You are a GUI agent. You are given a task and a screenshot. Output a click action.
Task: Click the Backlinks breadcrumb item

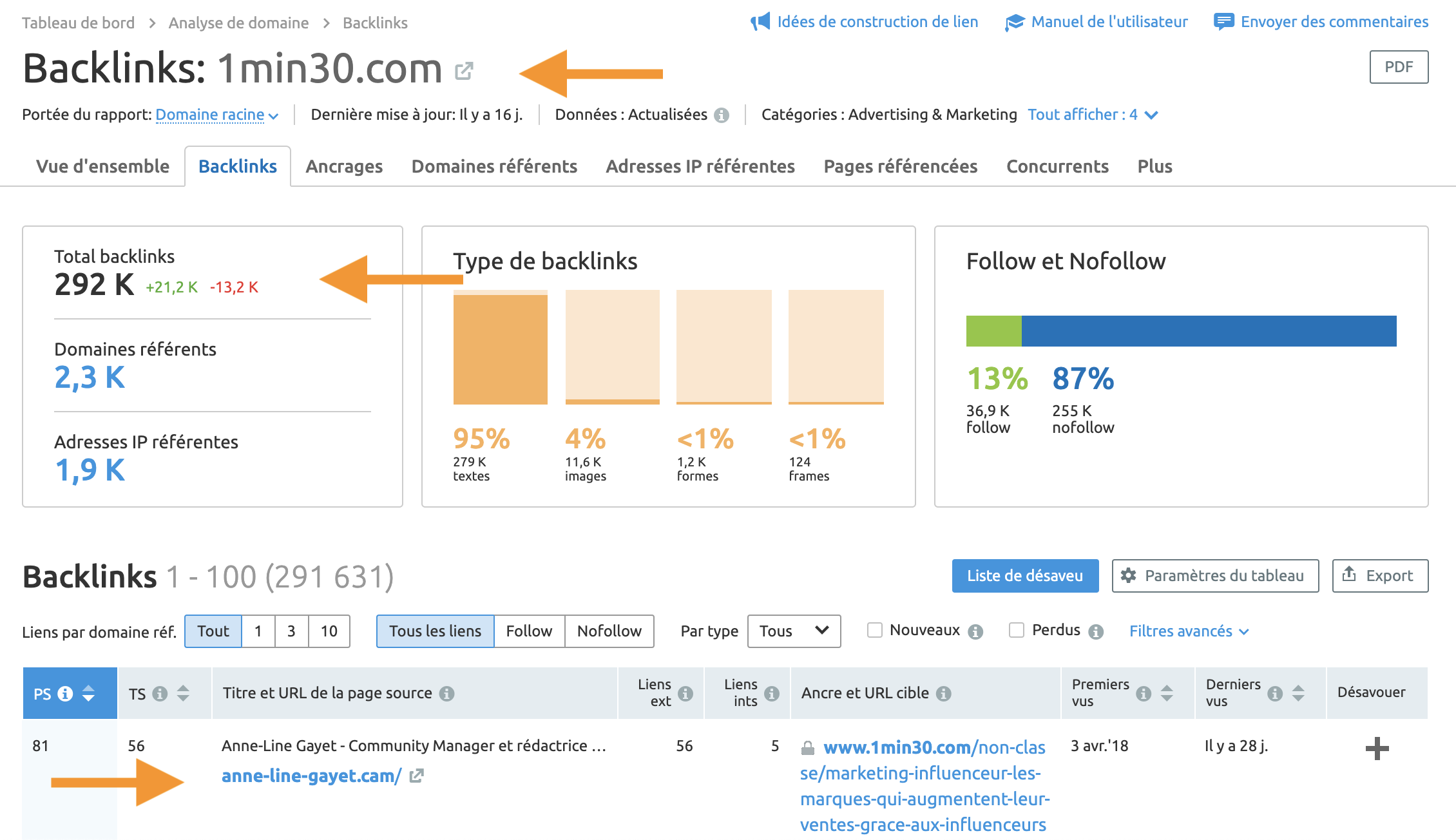375,23
